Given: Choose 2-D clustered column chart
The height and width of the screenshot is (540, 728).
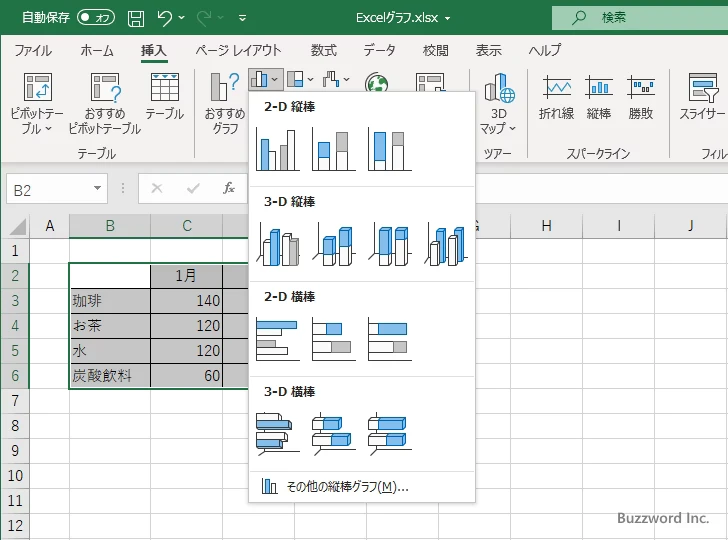Looking at the screenshot, I should [278, 150].
